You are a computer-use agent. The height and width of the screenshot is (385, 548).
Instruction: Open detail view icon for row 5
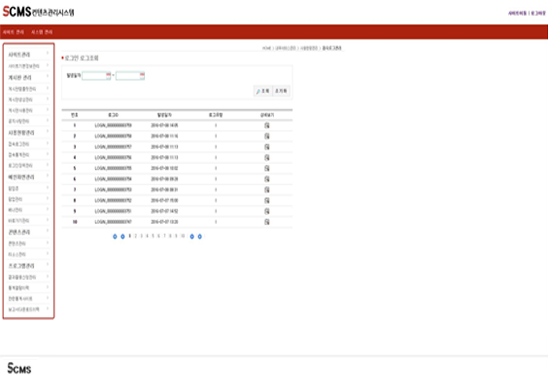[267, 168]
